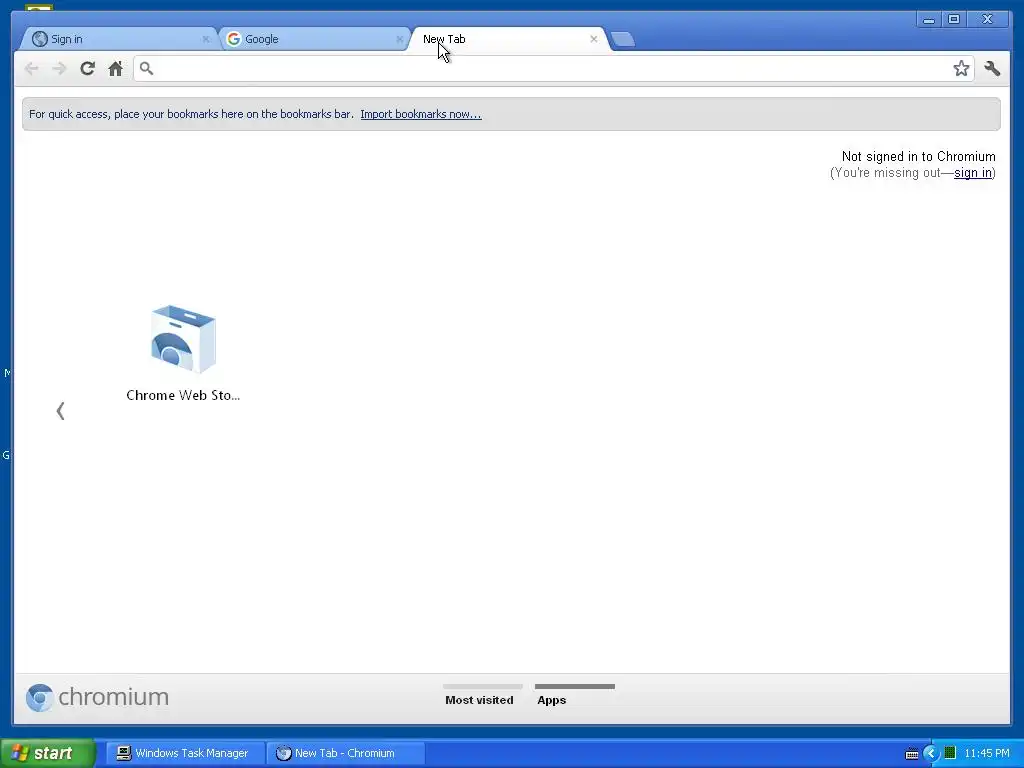Click the keyboard tray icon
Image resolution: width=1024 pixels, height=768 pixels.
pyautogui.click(x=912, y=754)
